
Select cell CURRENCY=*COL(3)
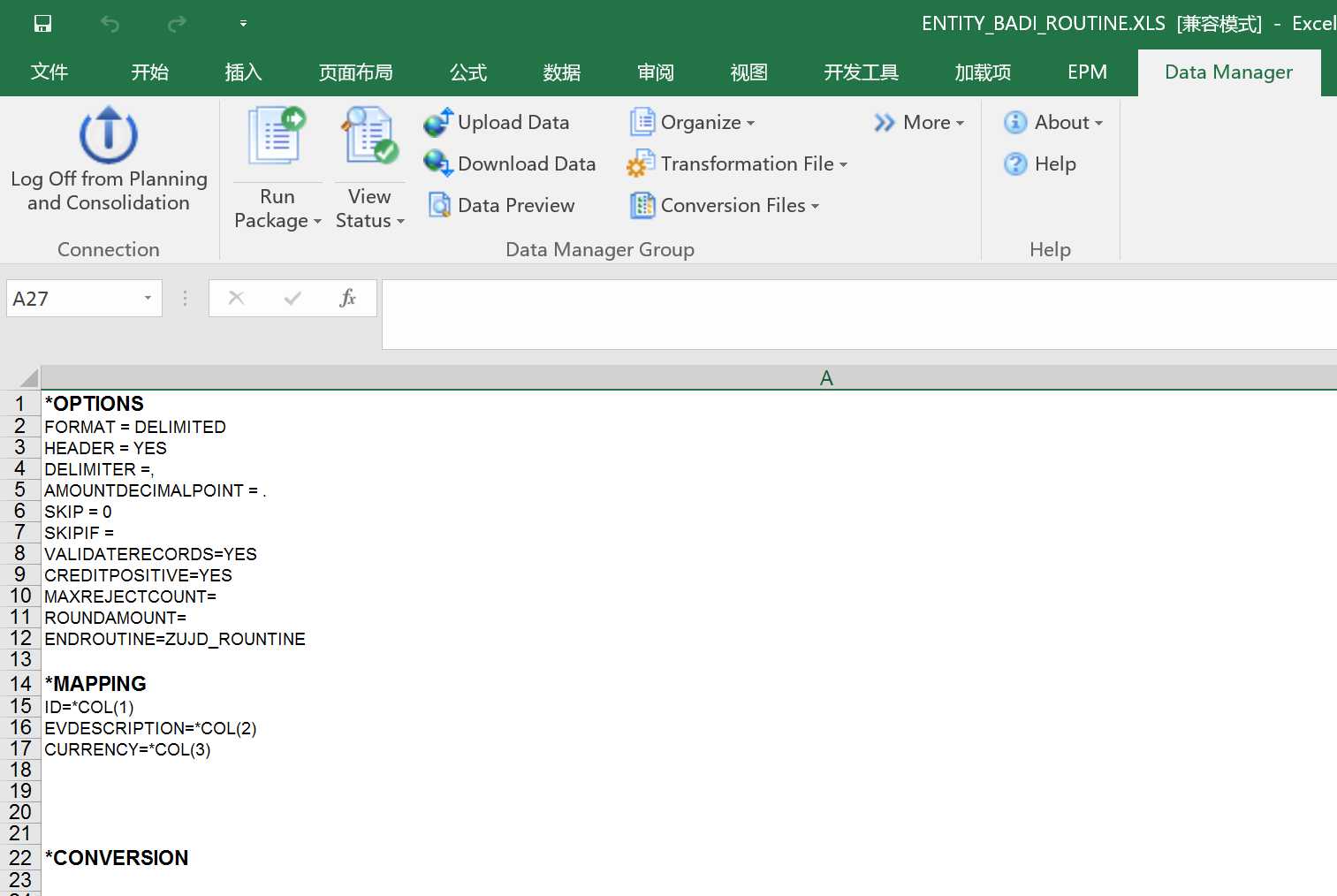(689, 749)
